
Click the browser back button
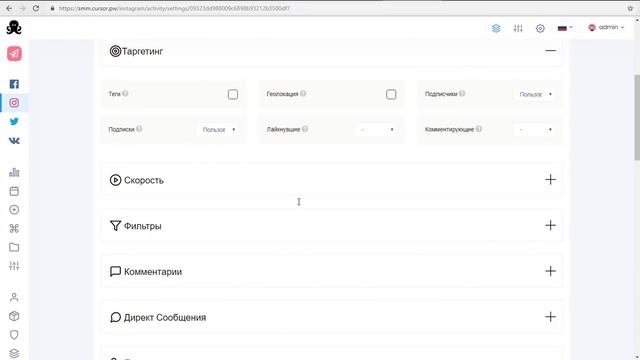pos(9,8)
